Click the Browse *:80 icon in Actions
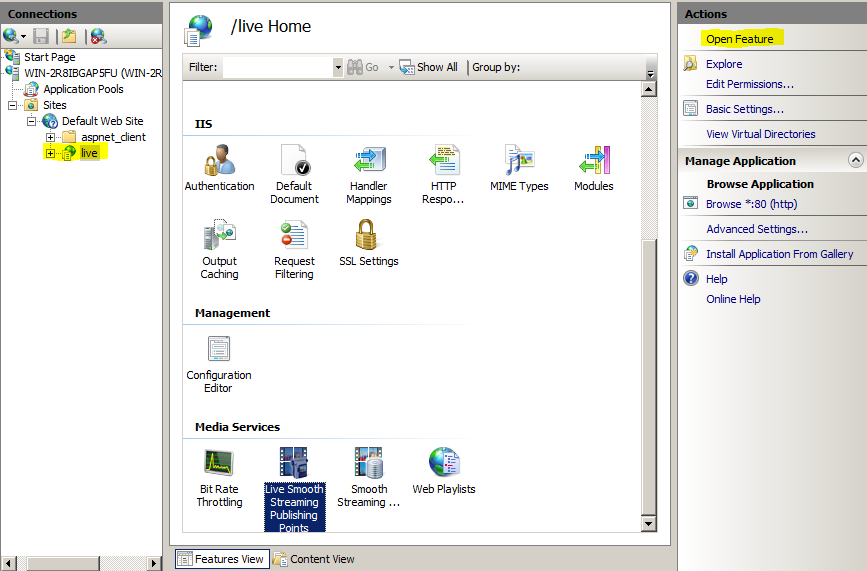Image resolution: width=867 pixels, height=571 pixels. coord(690,203)
